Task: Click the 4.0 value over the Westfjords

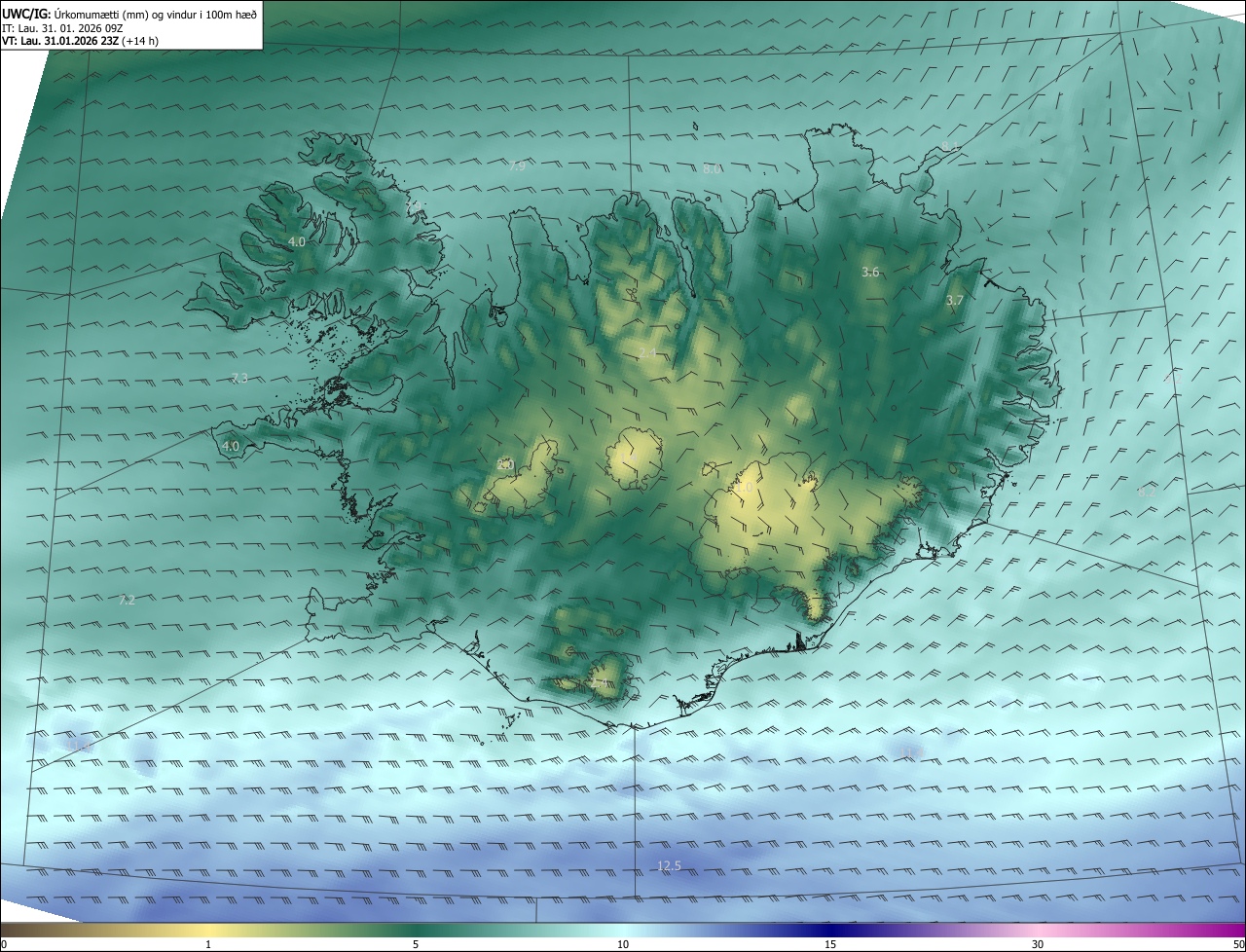Action: point(297,241)
